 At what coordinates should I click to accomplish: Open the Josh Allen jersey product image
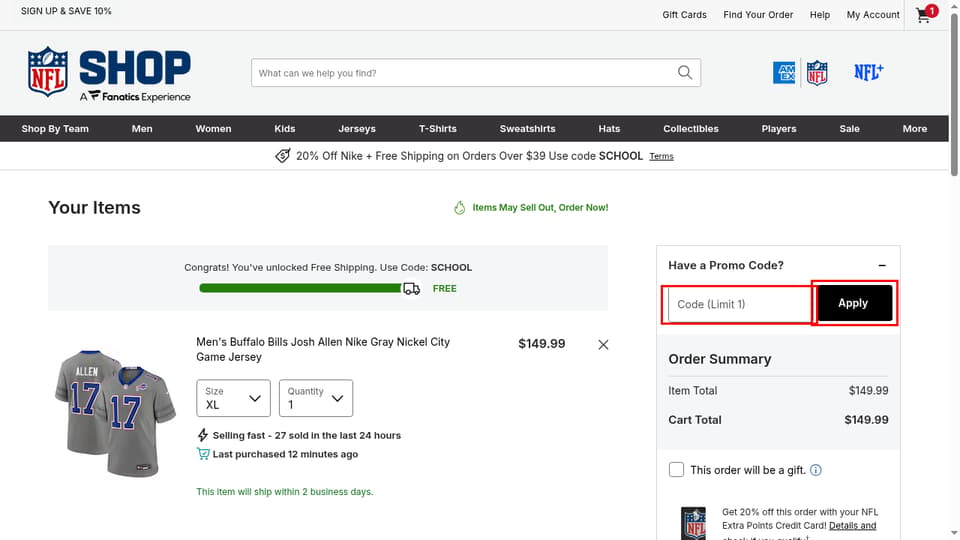click(x=115, y=413)
